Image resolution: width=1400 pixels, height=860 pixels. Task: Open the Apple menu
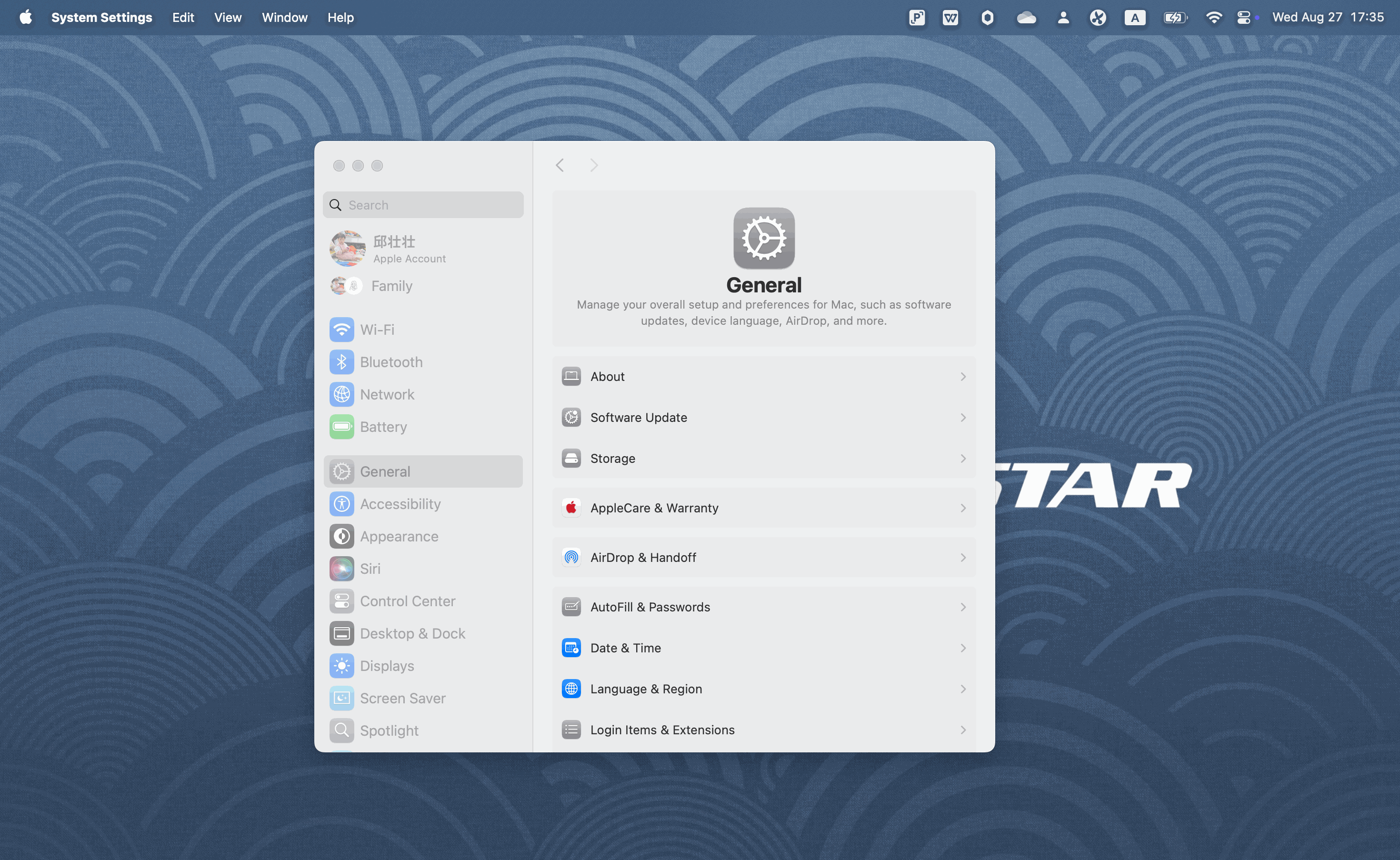[x=26, y=17]
